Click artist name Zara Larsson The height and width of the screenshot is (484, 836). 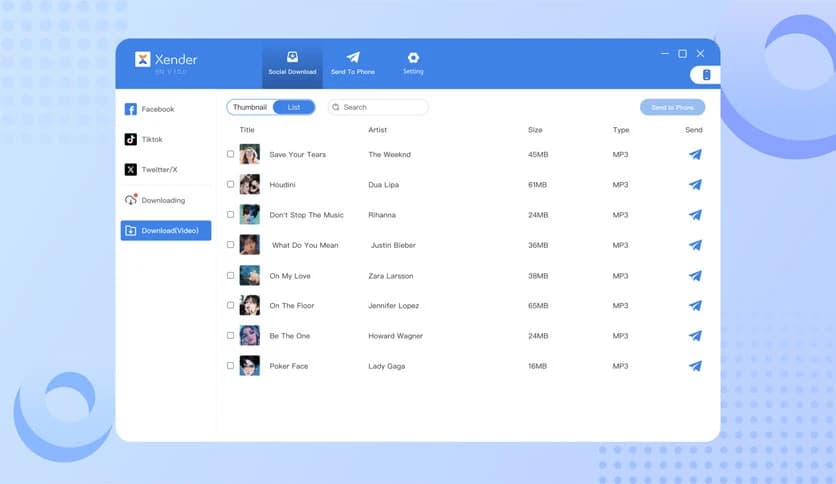(x=390, y=276)
